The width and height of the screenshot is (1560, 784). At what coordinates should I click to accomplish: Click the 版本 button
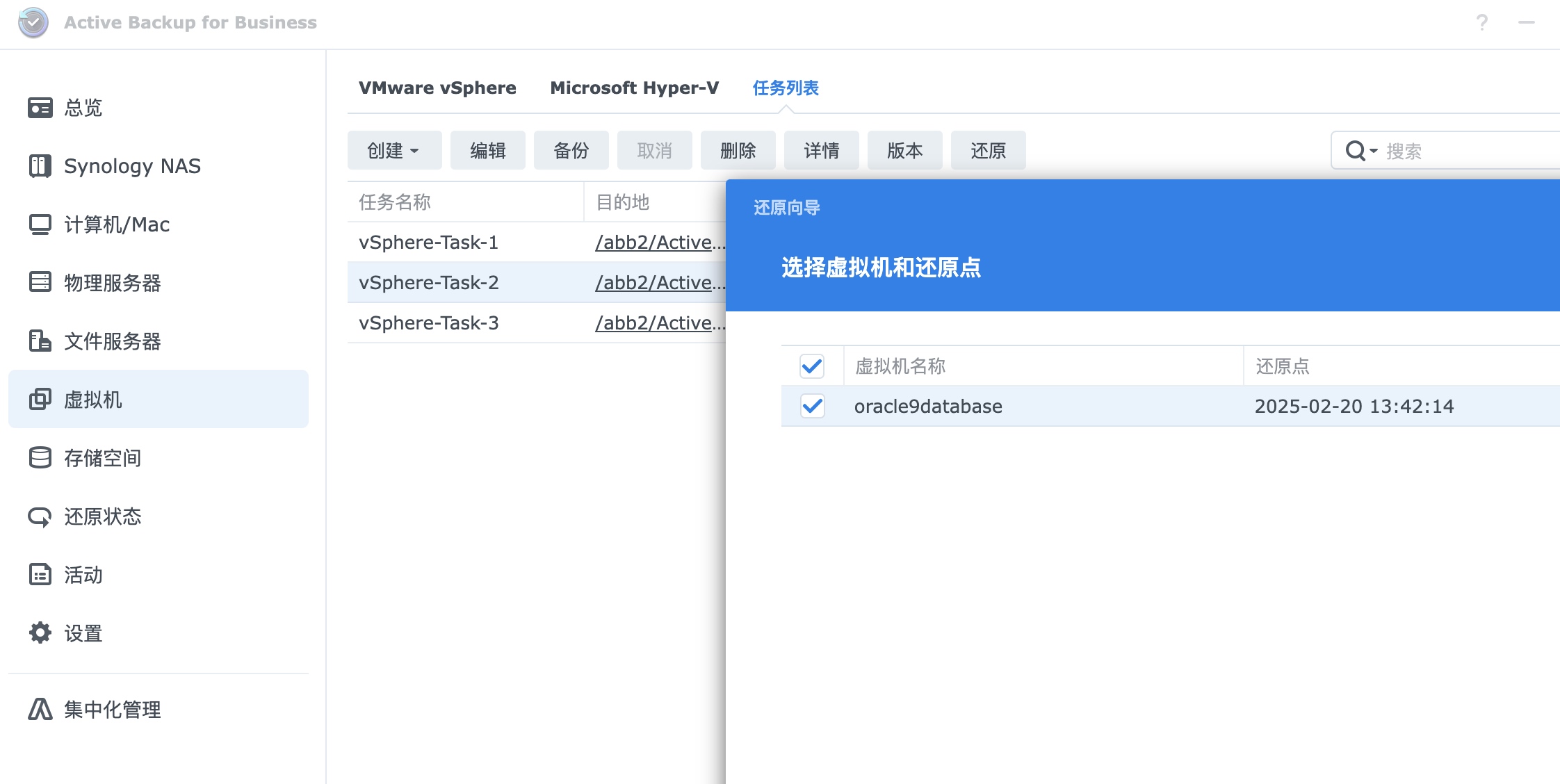point(905,150)
